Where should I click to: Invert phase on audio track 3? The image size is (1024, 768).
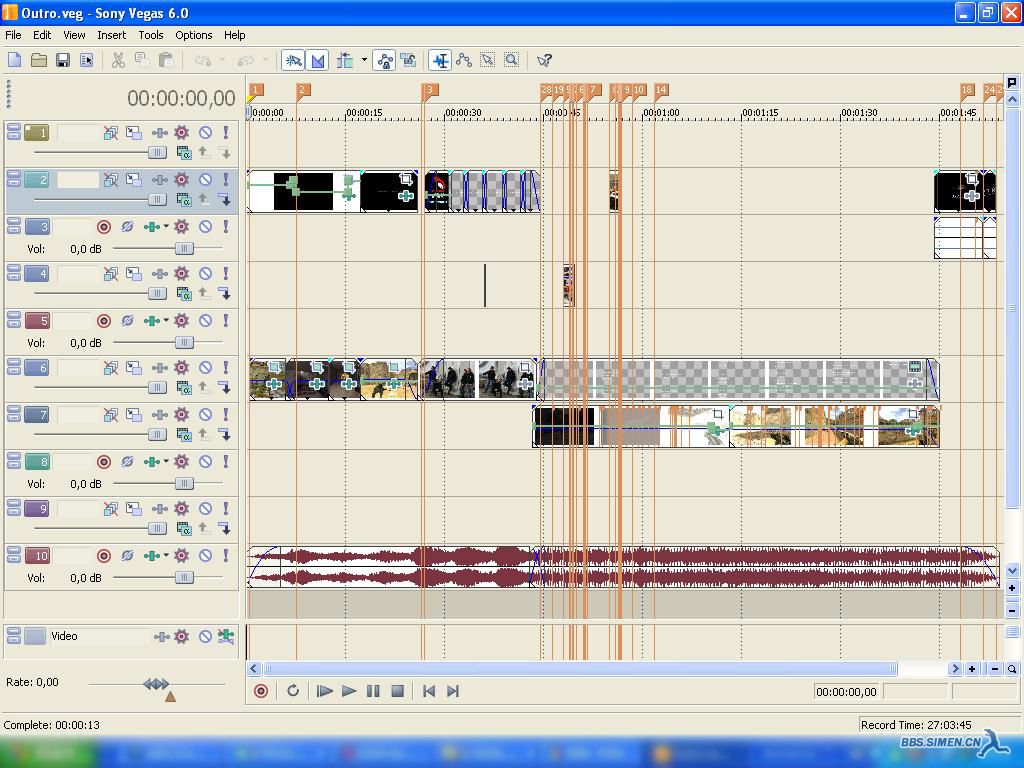(127, 227)
